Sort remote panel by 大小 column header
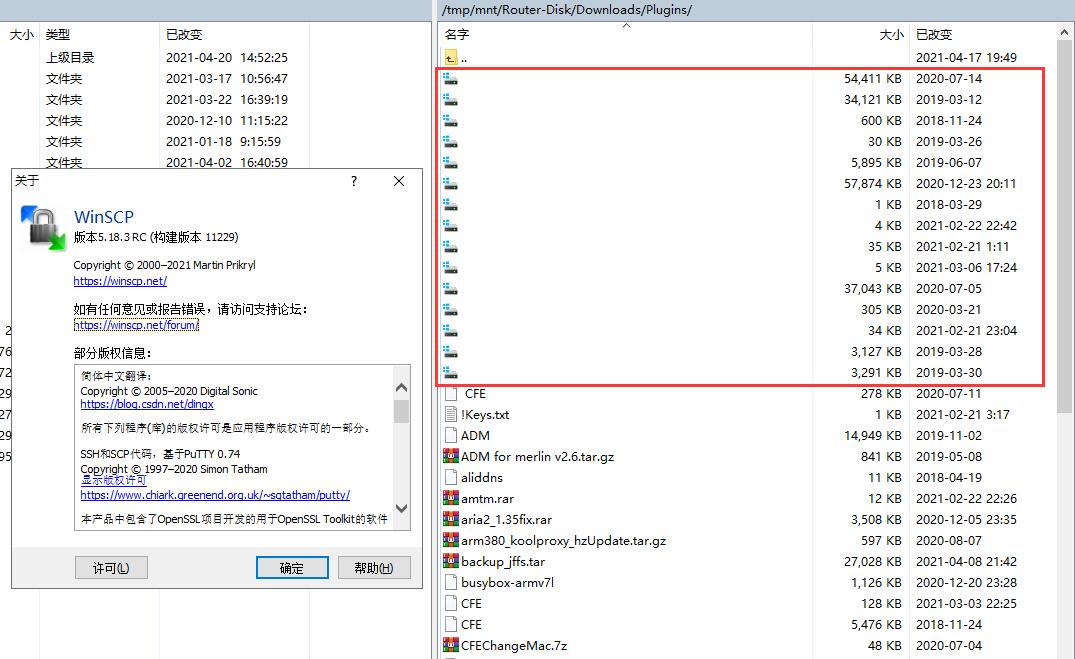This screenshot has height=659, width=1075. [891, 35]
